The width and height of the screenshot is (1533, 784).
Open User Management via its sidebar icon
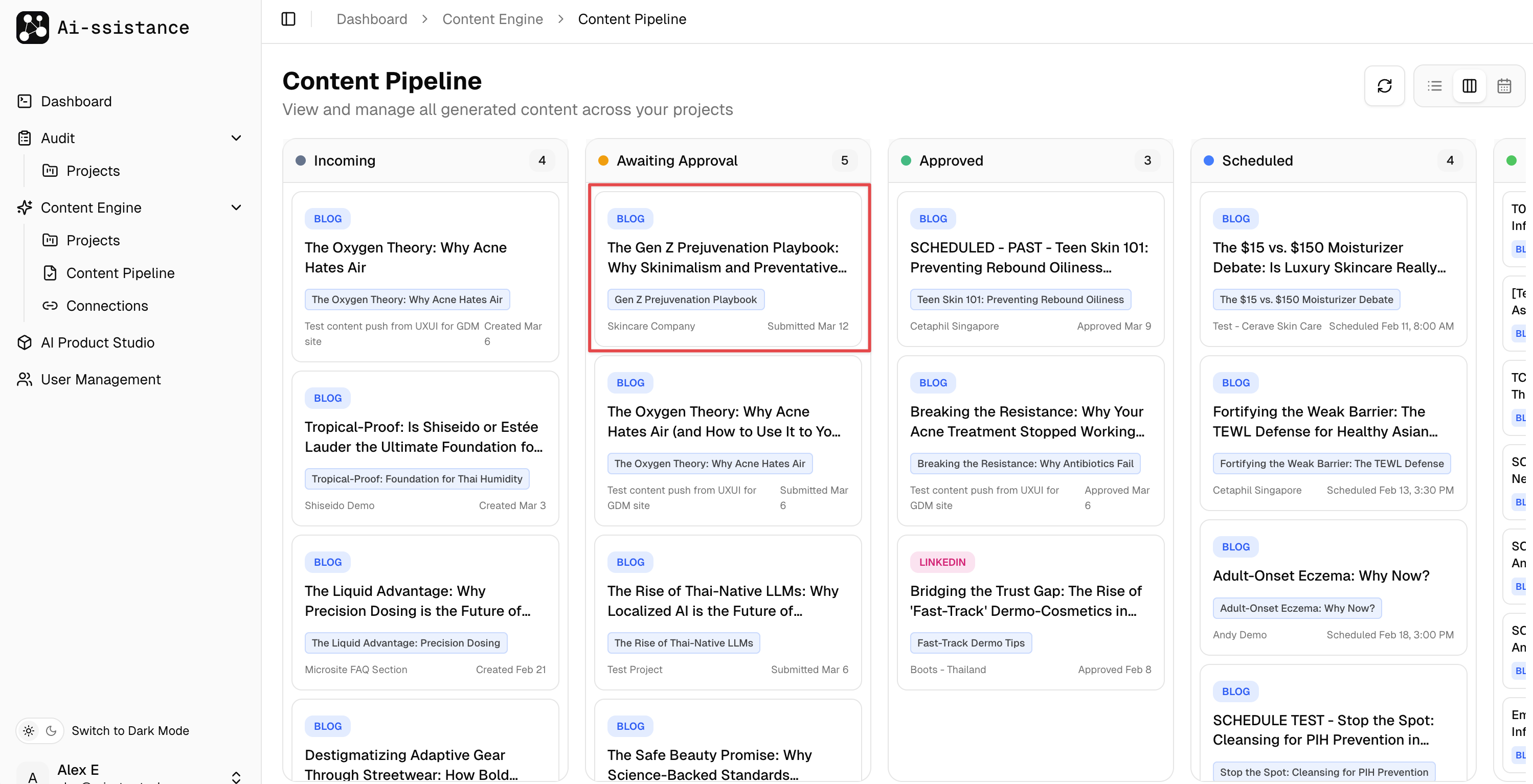(25, 380)
